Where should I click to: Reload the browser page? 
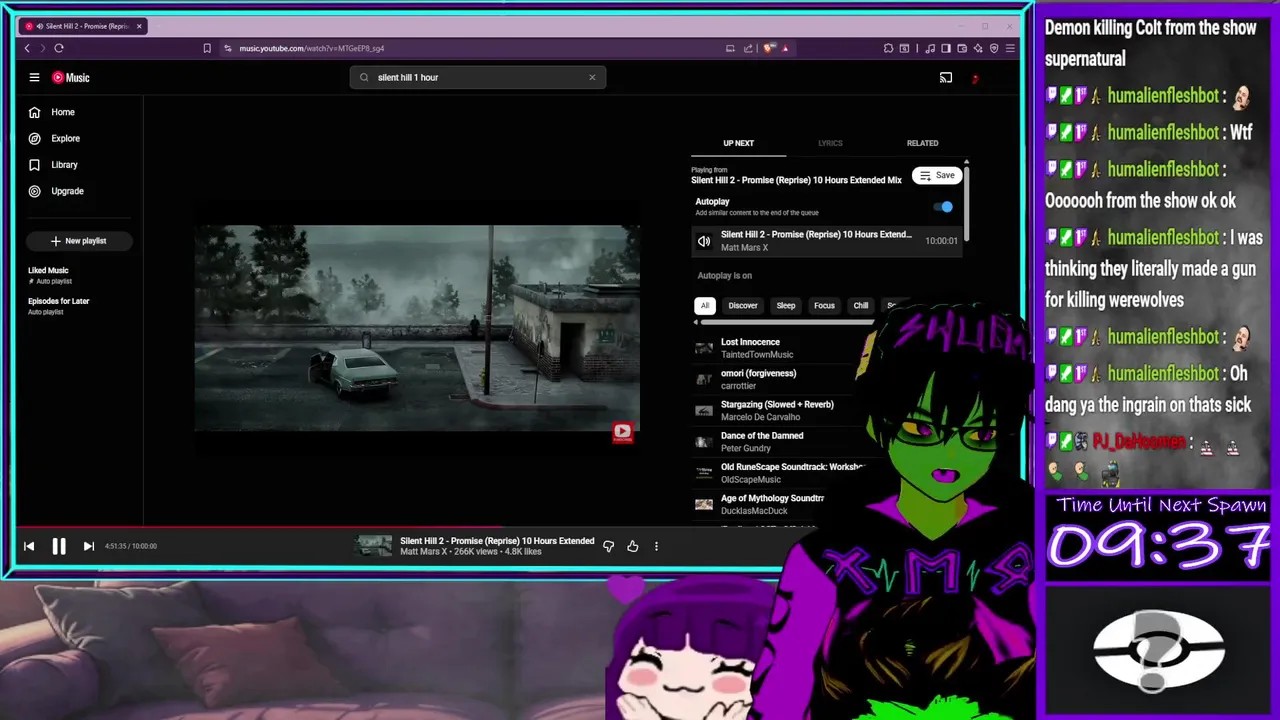pyautogui.click(x=59, y=48)
